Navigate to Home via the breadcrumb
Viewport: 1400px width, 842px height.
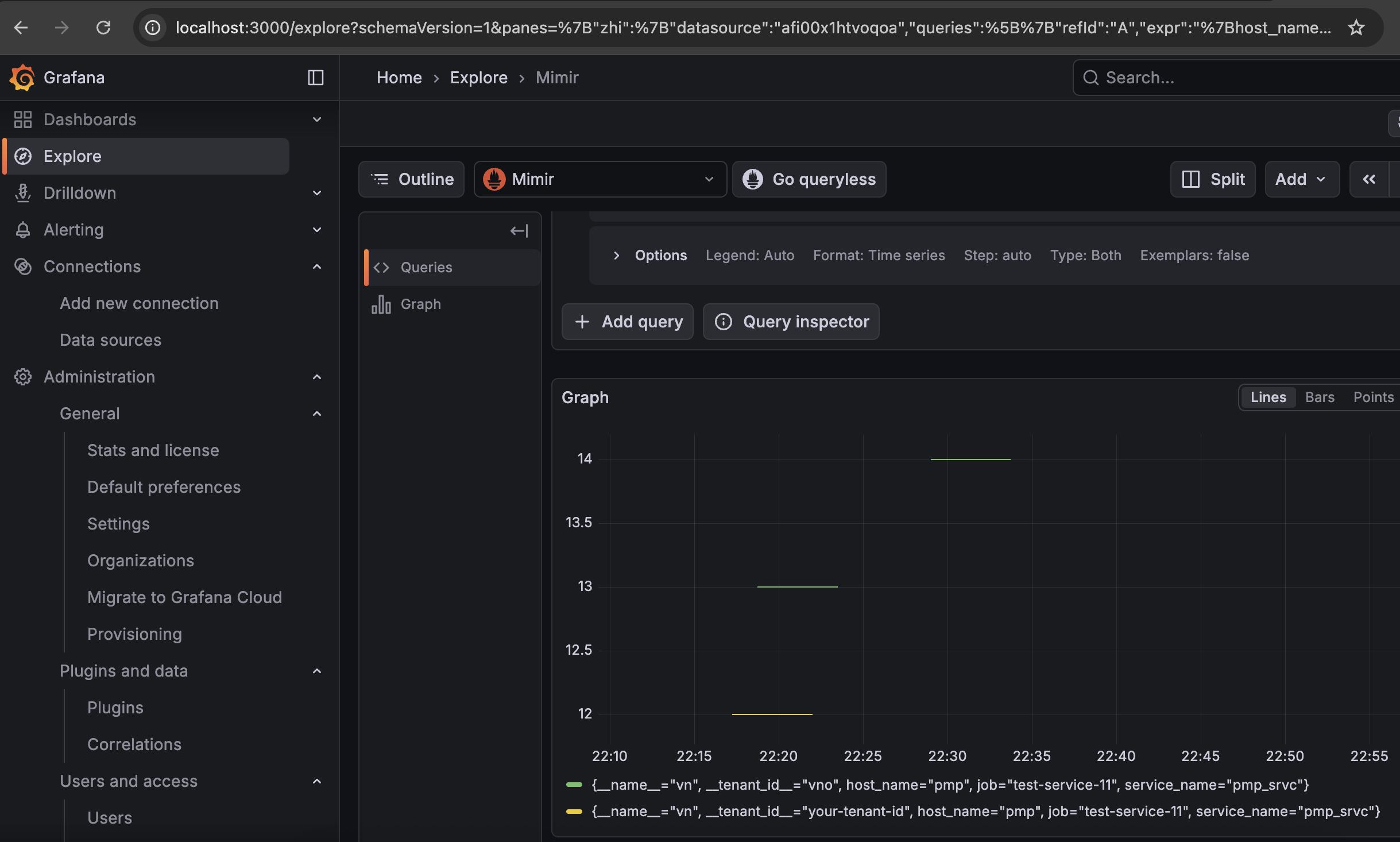[x=399, y=77]
